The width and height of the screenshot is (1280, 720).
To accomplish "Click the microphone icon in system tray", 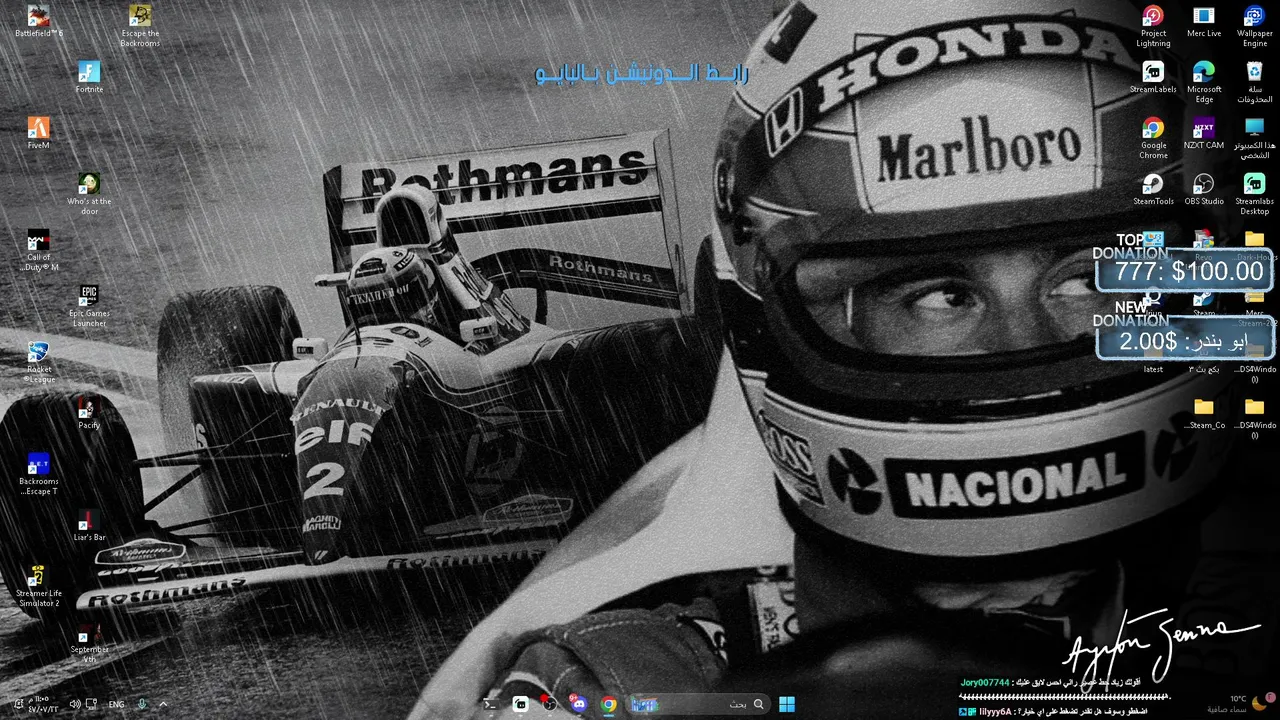I will coord(142,704).
